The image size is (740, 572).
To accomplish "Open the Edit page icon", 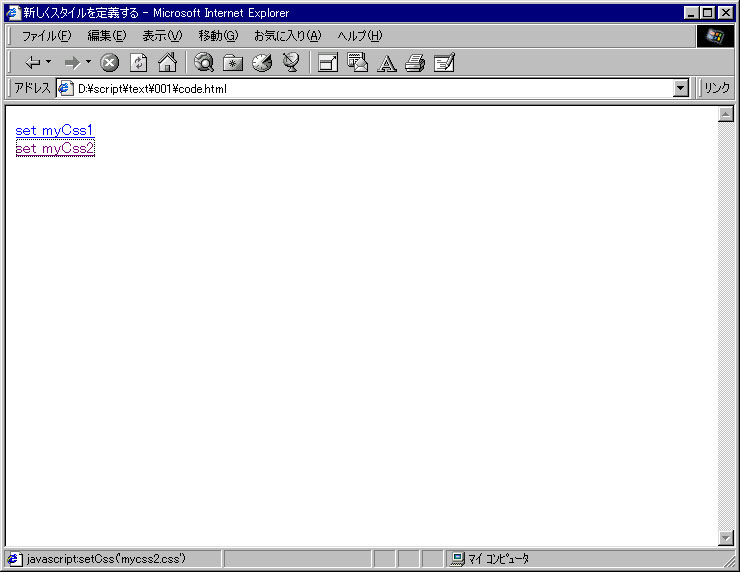I will [x=444, y=62].
